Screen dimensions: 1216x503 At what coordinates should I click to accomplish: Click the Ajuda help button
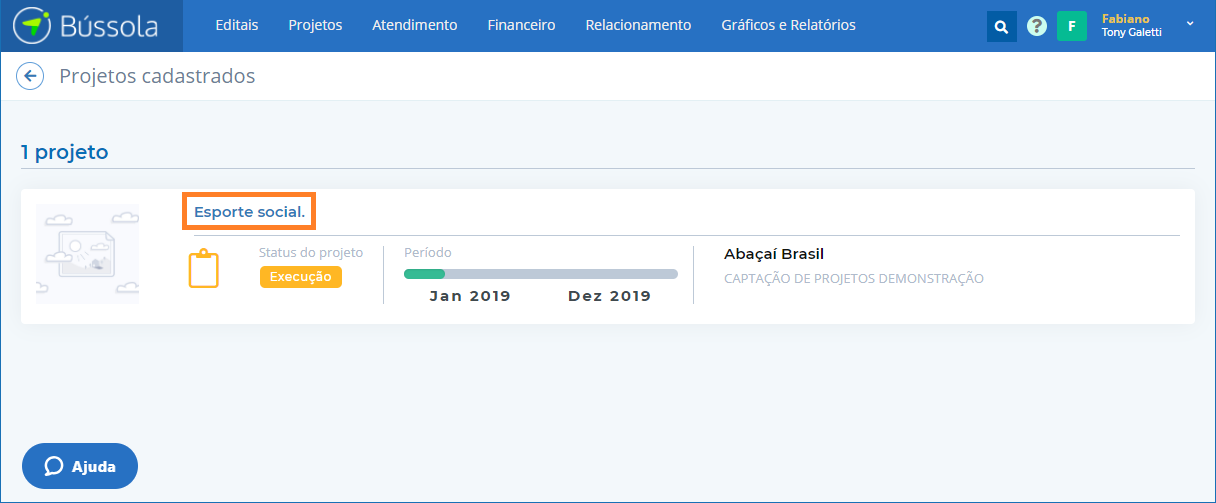click(x=80, y=466)
